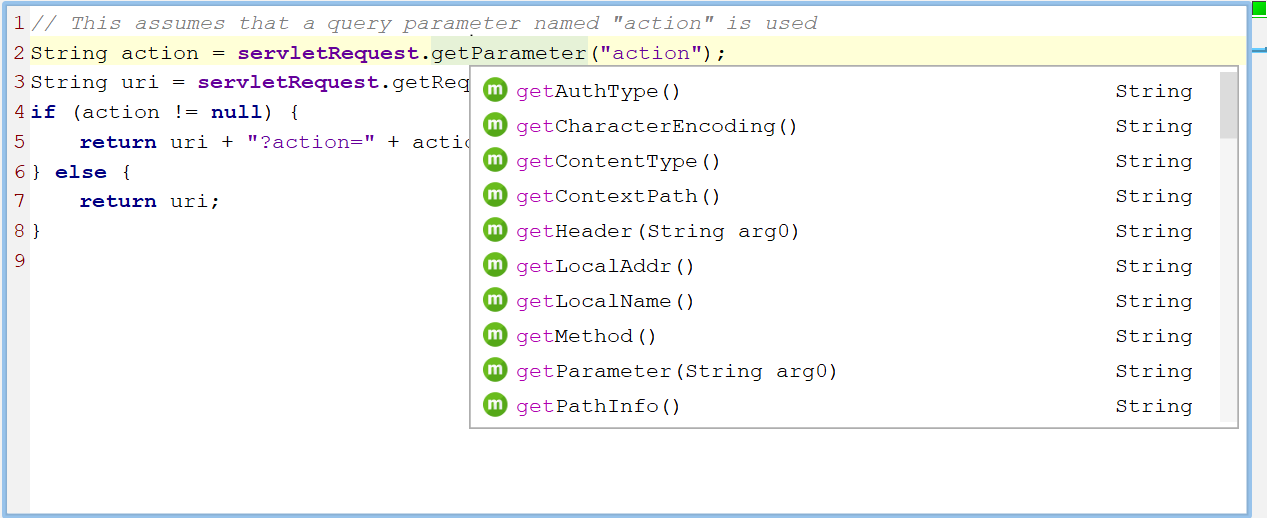
Task: Choose getContextPath() in the completion popup
Action: [x=618, y=196]
